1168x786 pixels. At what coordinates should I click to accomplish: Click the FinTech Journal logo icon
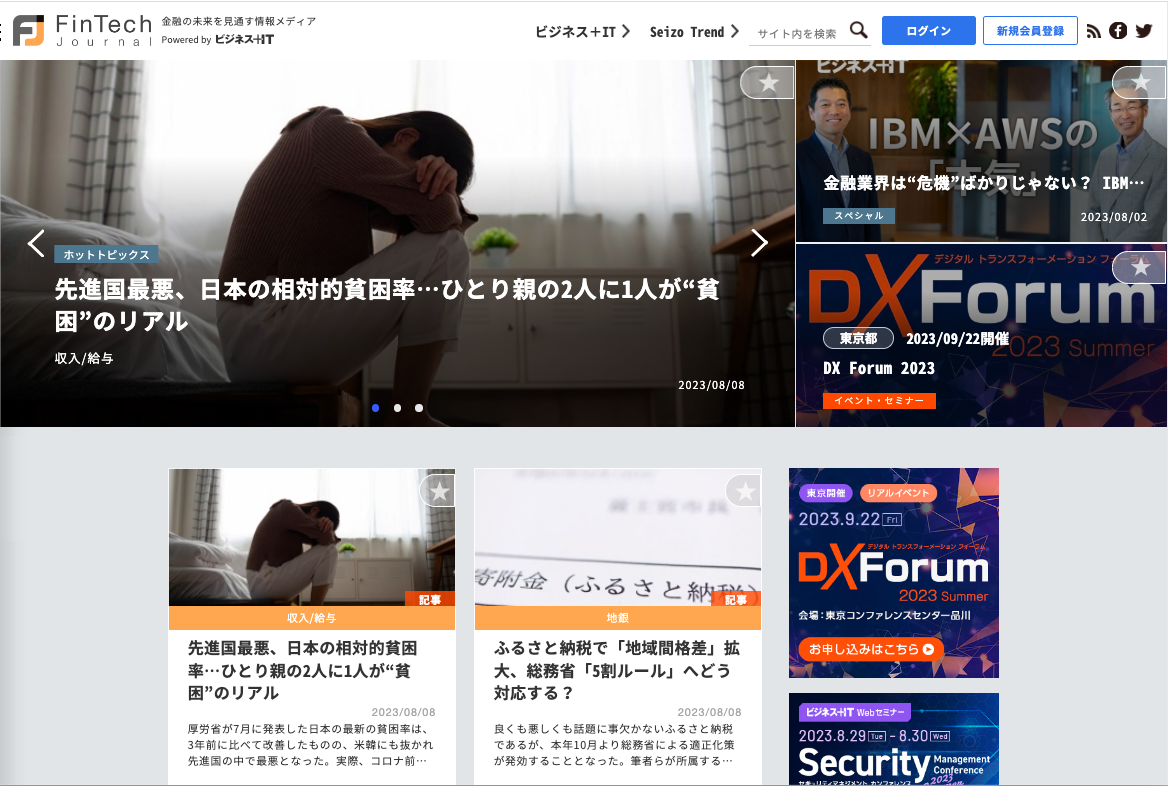tap(27, 29)
